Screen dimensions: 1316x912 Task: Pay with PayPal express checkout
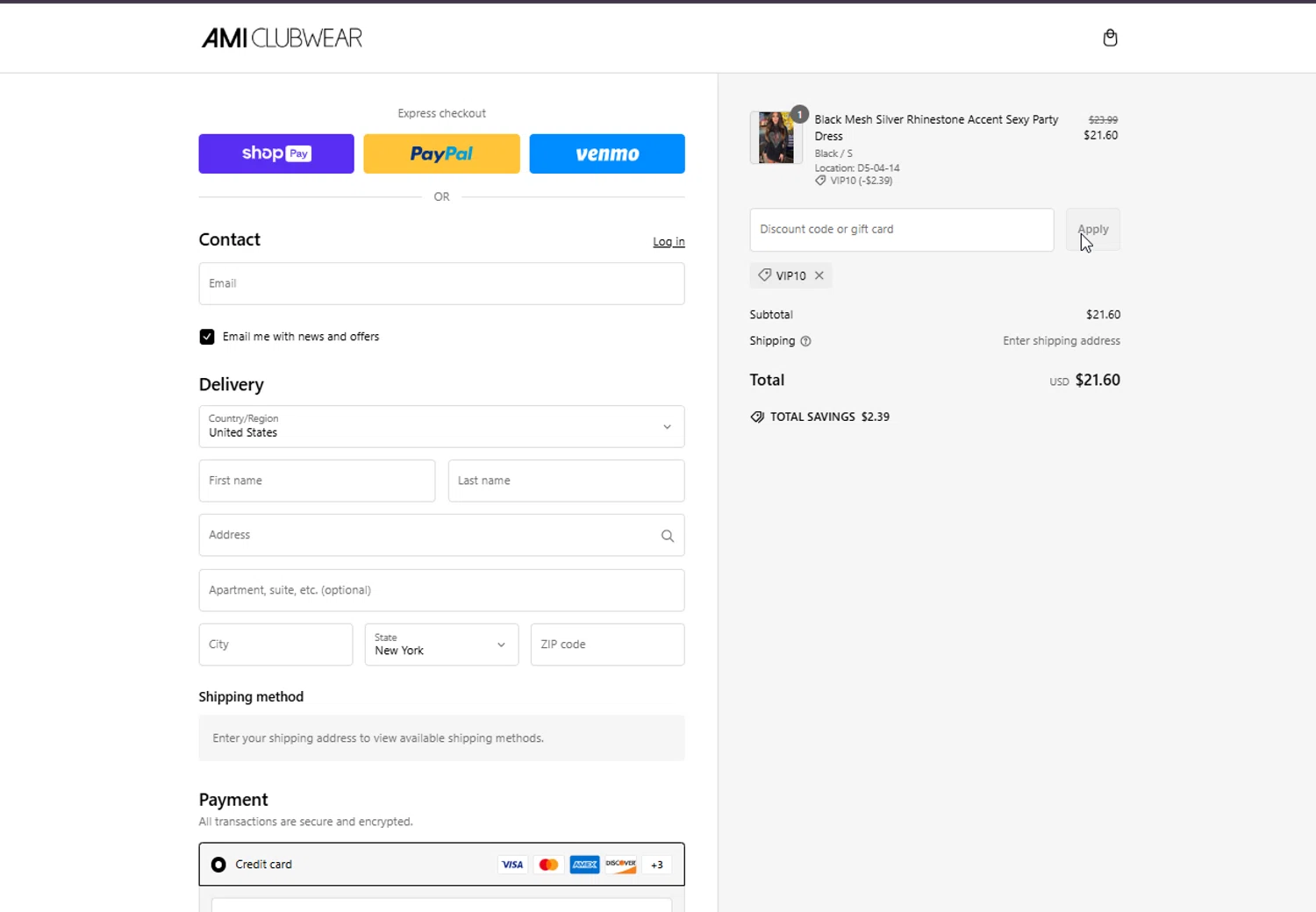point(441,153)
